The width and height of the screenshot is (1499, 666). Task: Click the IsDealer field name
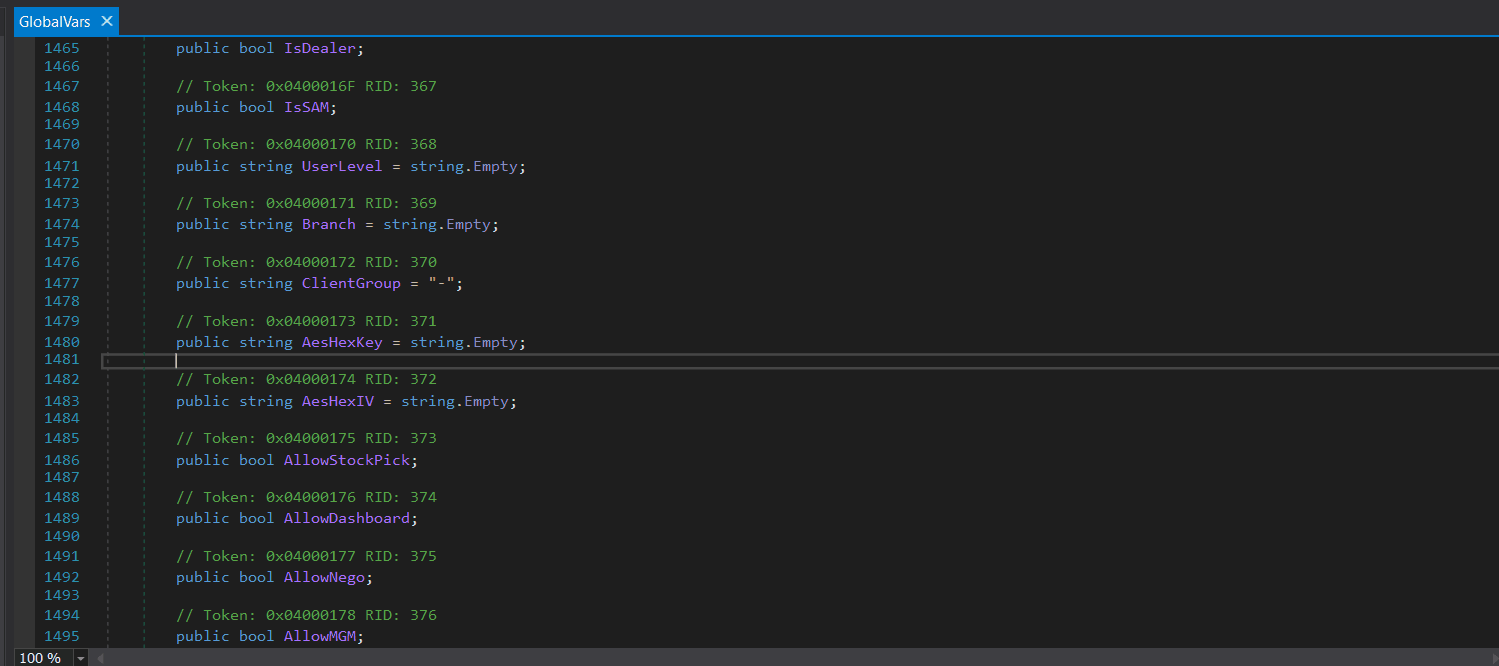320,47
